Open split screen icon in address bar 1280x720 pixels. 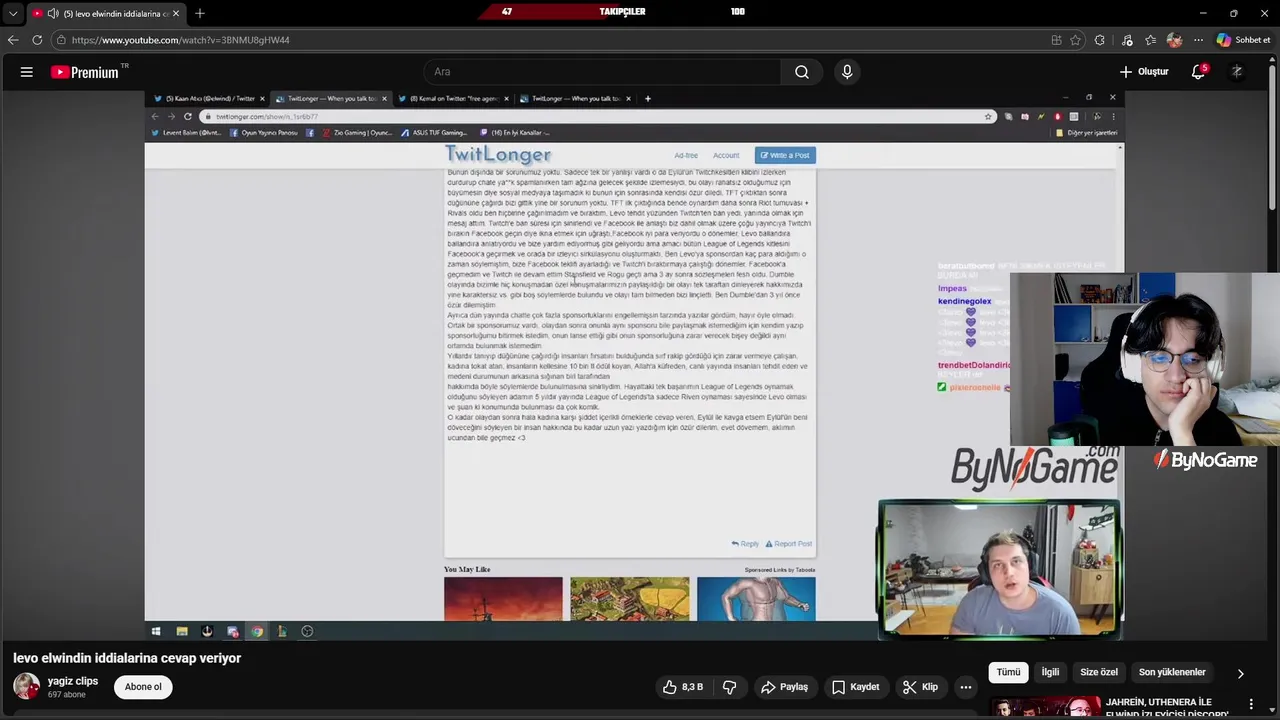pos(1056,40)
